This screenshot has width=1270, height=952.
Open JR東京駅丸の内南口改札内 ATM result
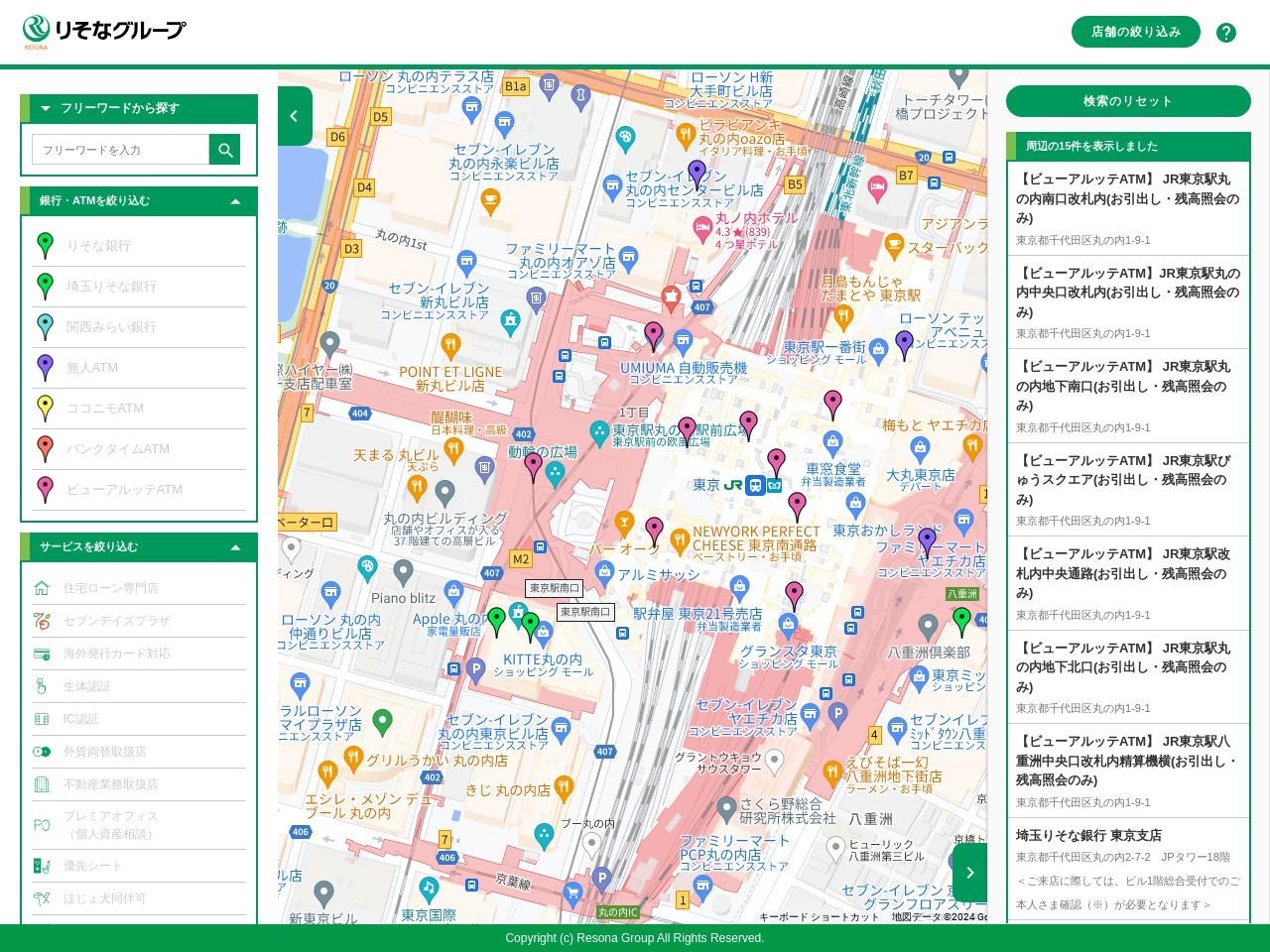1128,209
